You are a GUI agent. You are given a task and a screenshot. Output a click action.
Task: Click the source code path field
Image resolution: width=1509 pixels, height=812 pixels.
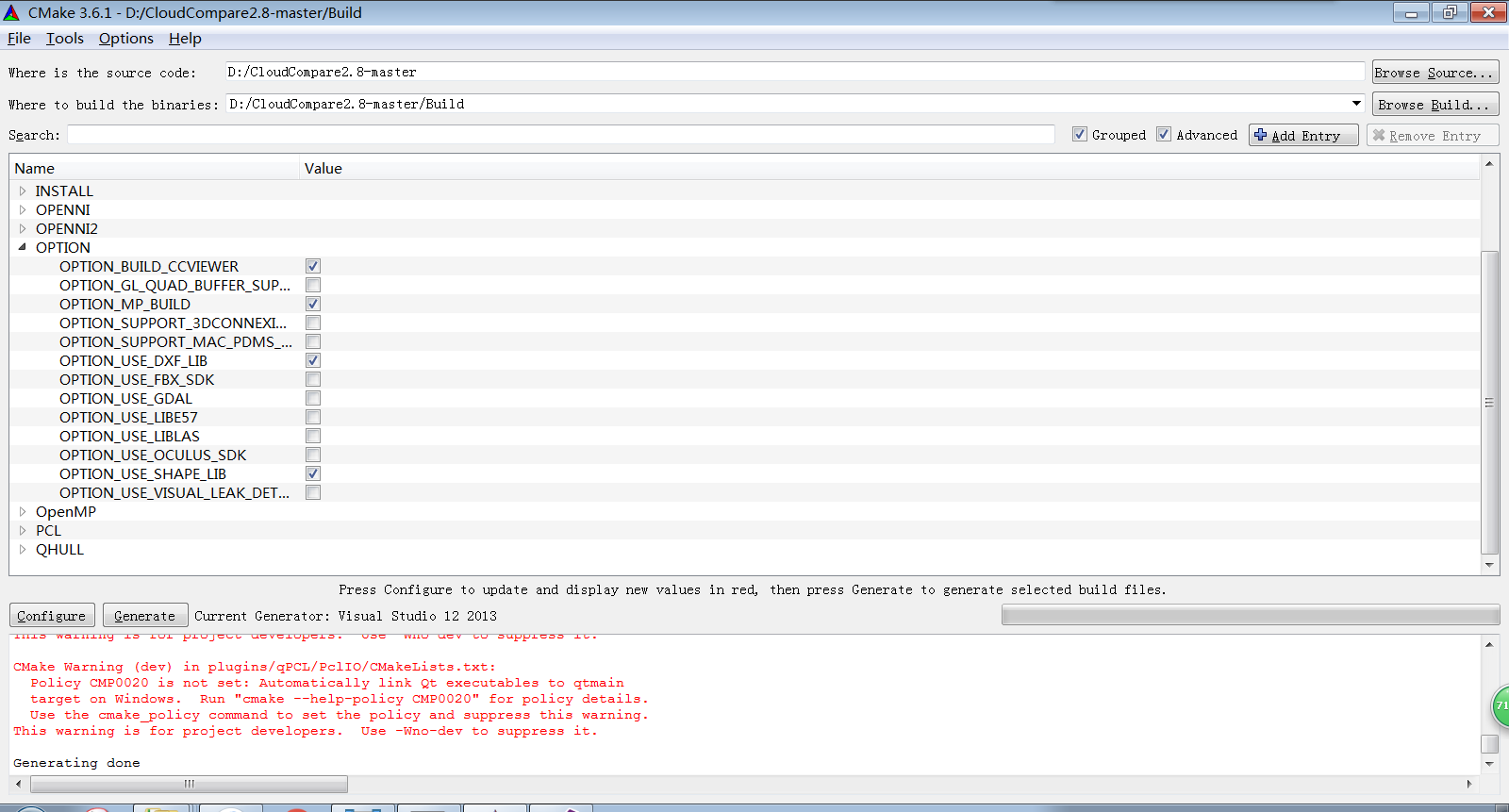794,72
